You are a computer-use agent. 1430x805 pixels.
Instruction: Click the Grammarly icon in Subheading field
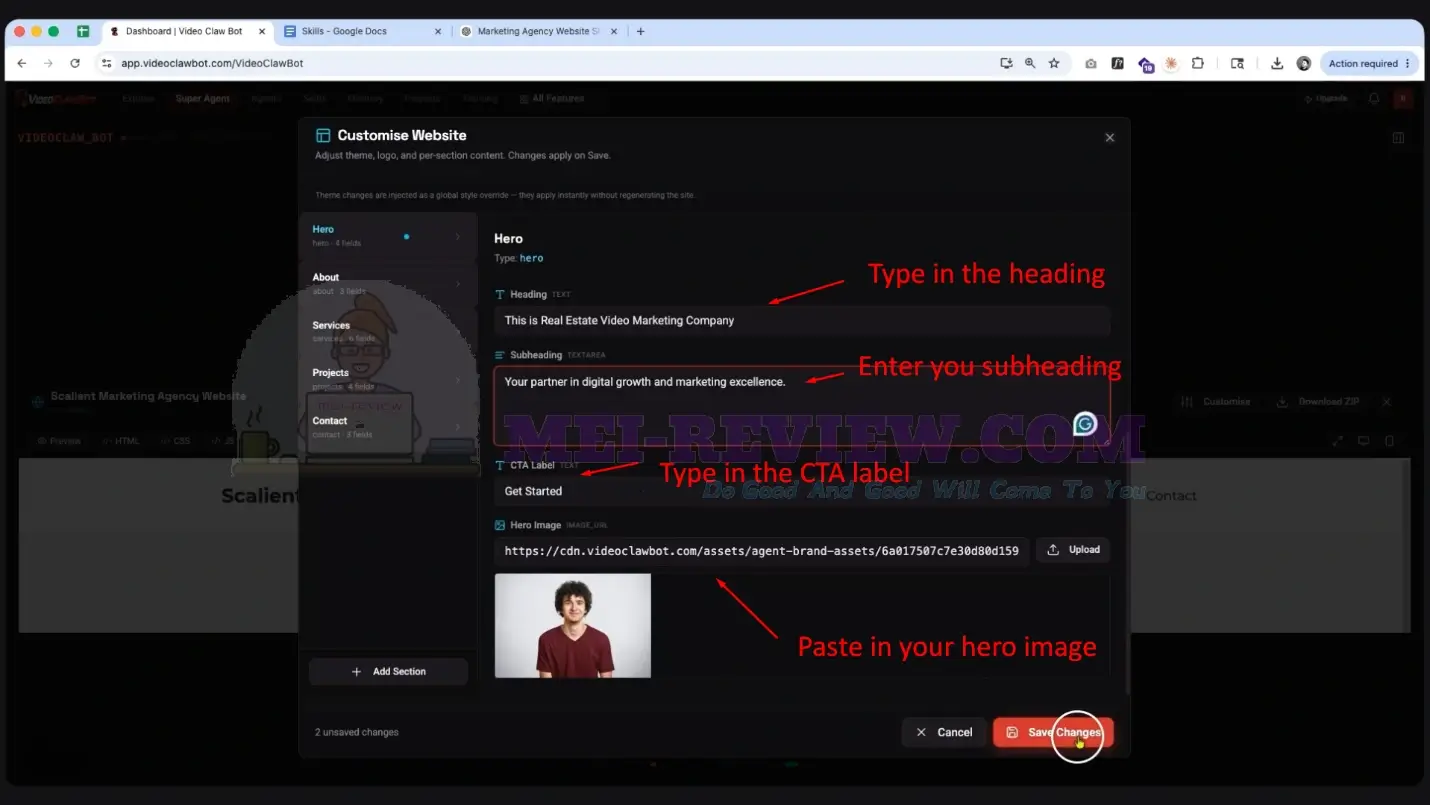tap(1085, 424)
